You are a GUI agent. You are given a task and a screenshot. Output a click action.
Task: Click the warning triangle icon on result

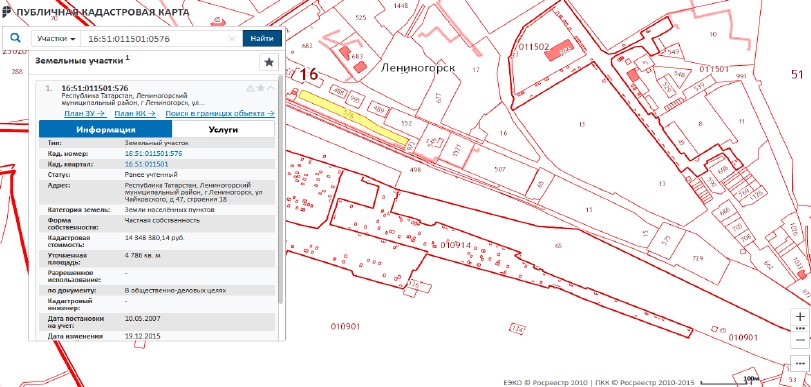[251, 88]
